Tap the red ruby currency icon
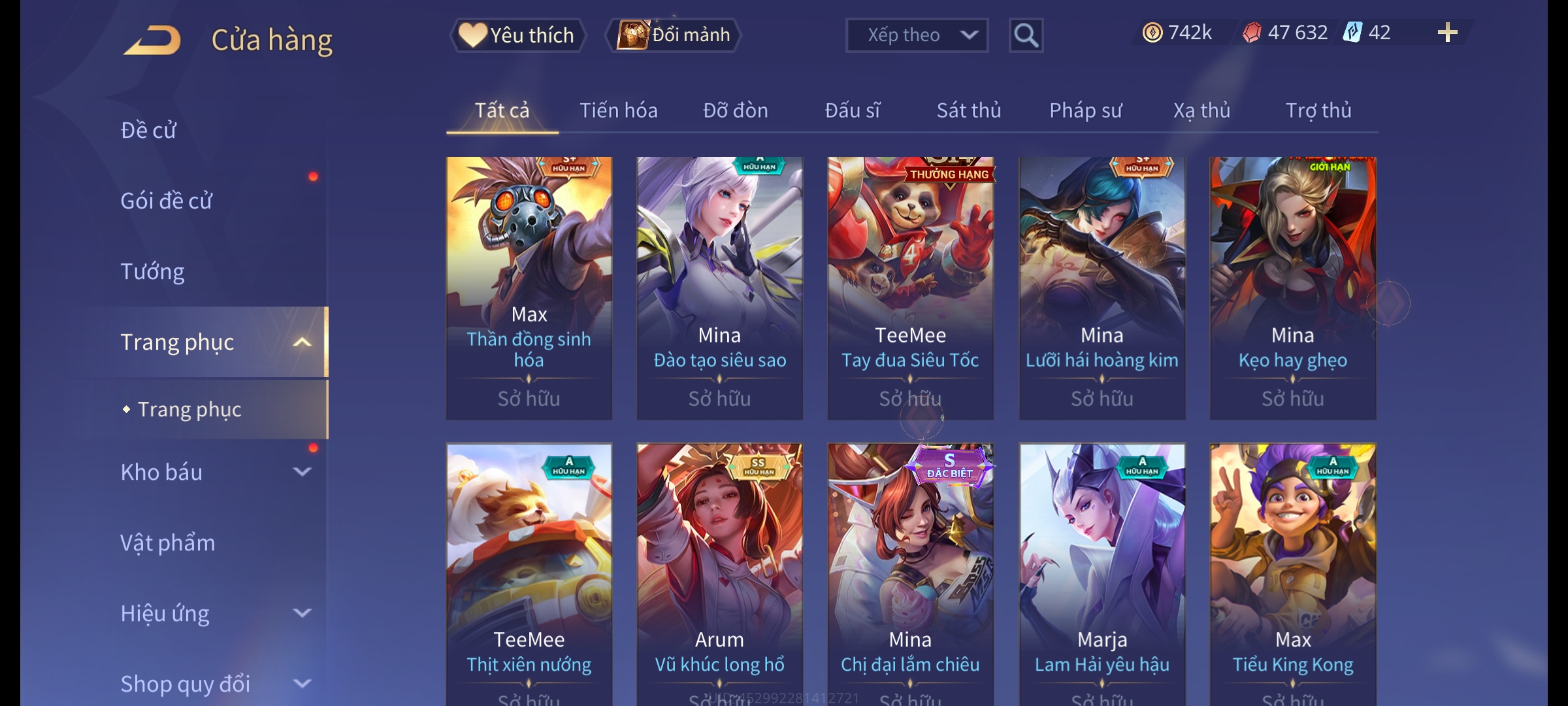This screenshot has width=1568, height=706. point(1252,33)
